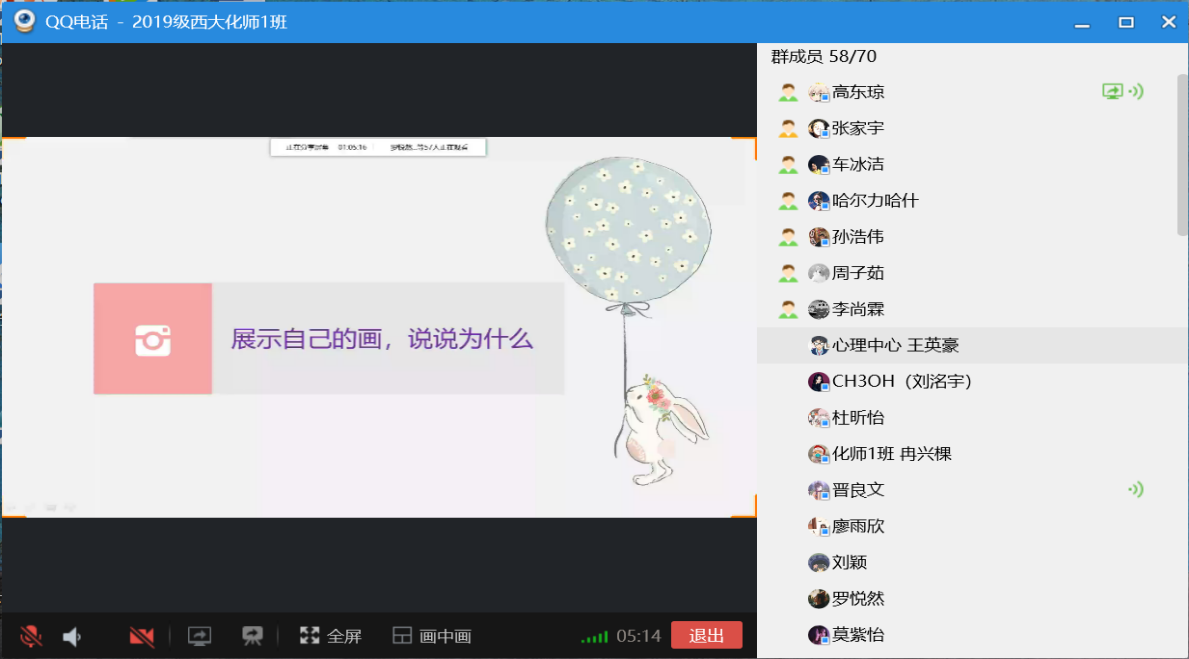Image resolution: width=1189 pixels, height=659 pixels.
Task: Select CH3OH (刘洺宇) in the member list
Action: (901, 382)
